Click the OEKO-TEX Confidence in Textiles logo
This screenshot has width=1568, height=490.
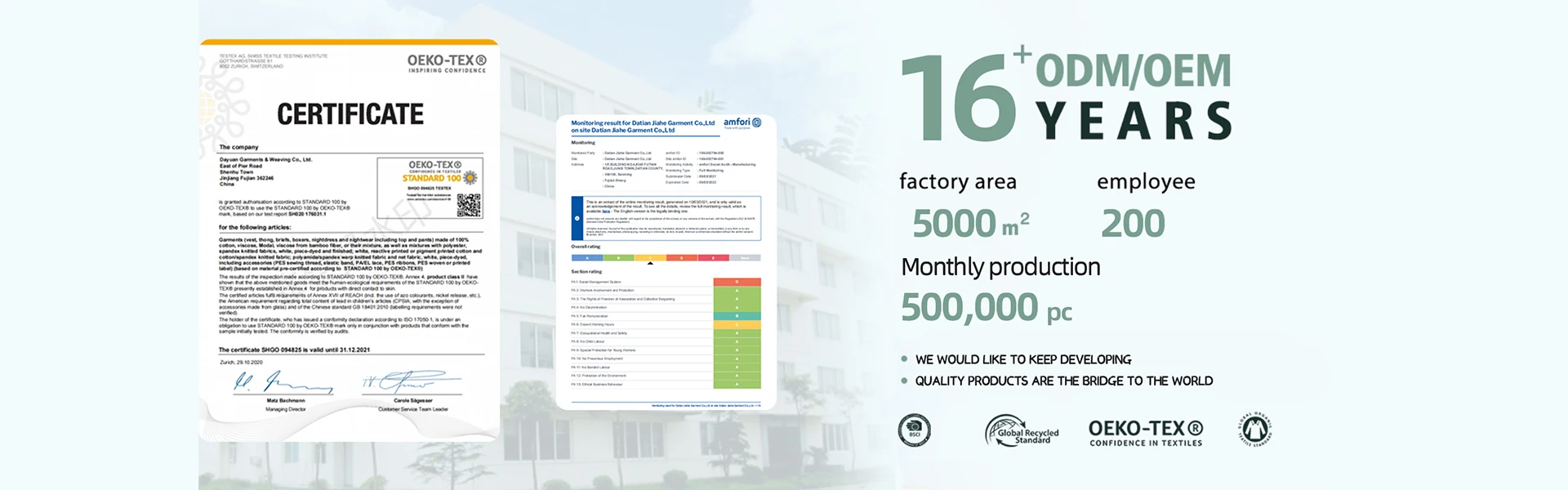(1146, 433)
